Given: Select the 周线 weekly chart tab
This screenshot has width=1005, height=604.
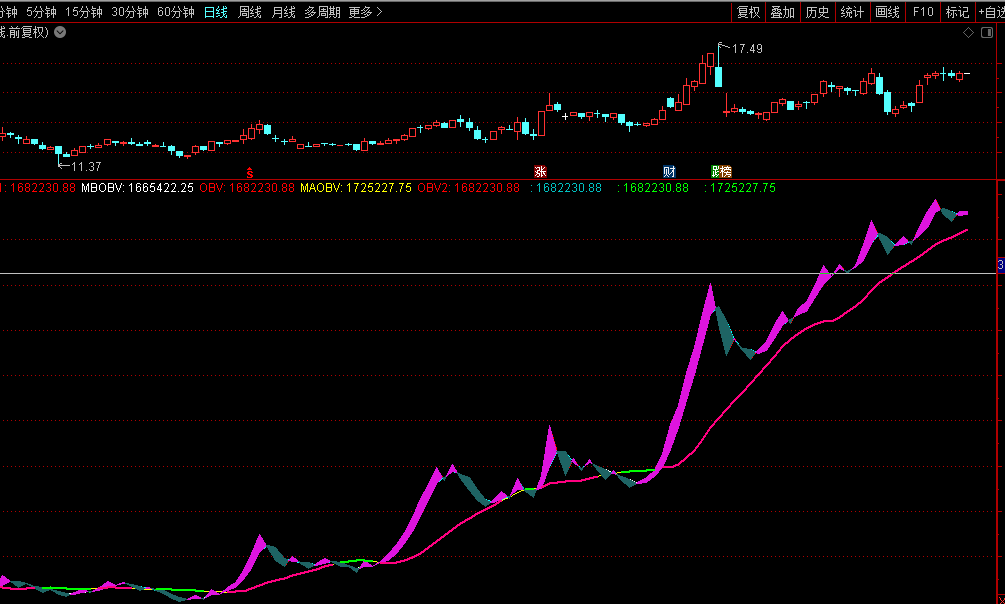Looking at the screenshot, I should point(250,12).
